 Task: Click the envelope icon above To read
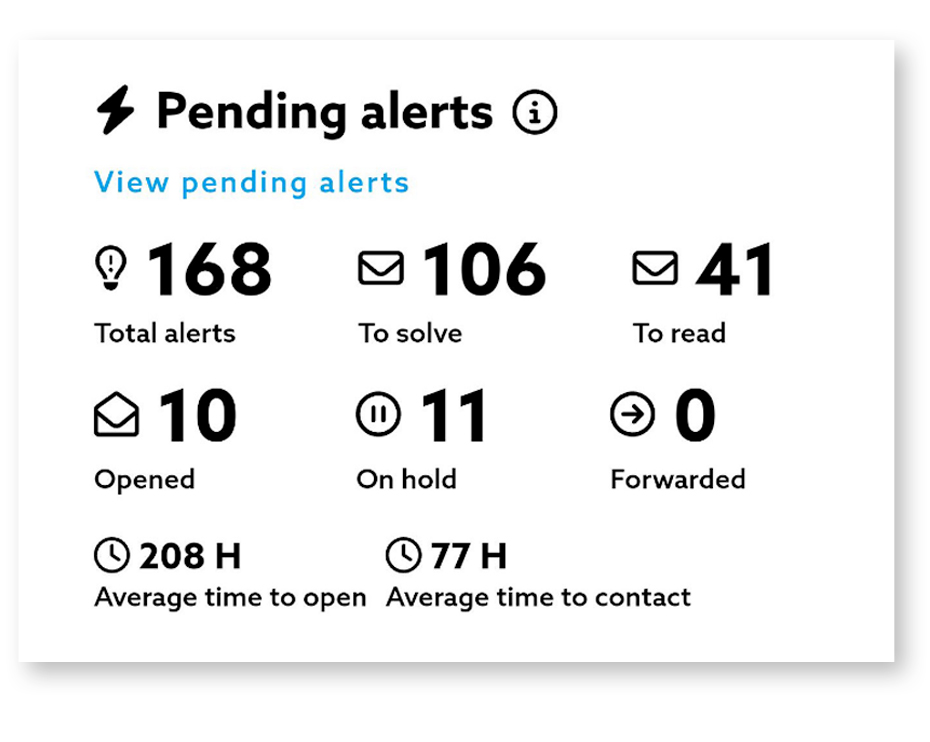click(x=655, y=268)
